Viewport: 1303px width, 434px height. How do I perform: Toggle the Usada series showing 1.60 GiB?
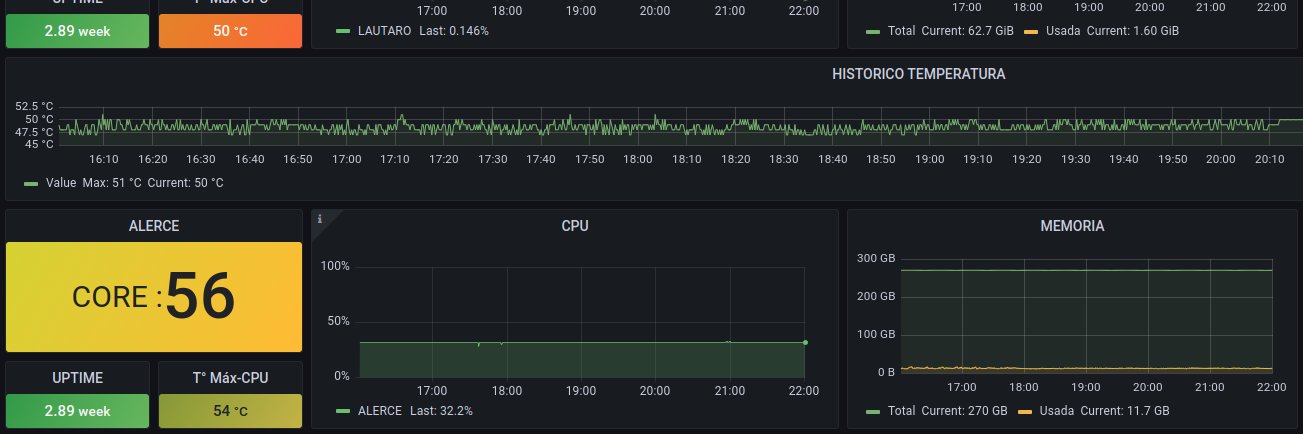(x=1062, y=31)
